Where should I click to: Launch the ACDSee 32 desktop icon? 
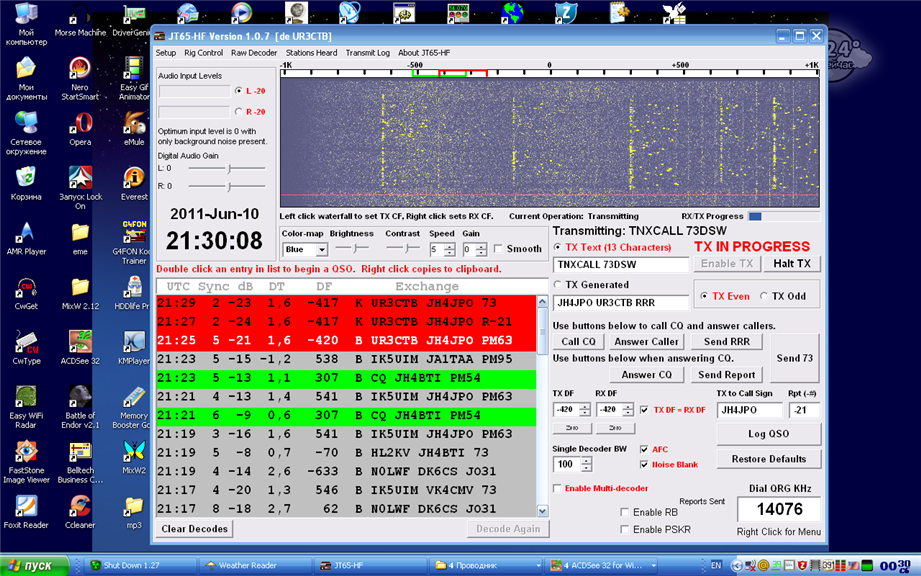pos(80,348)
